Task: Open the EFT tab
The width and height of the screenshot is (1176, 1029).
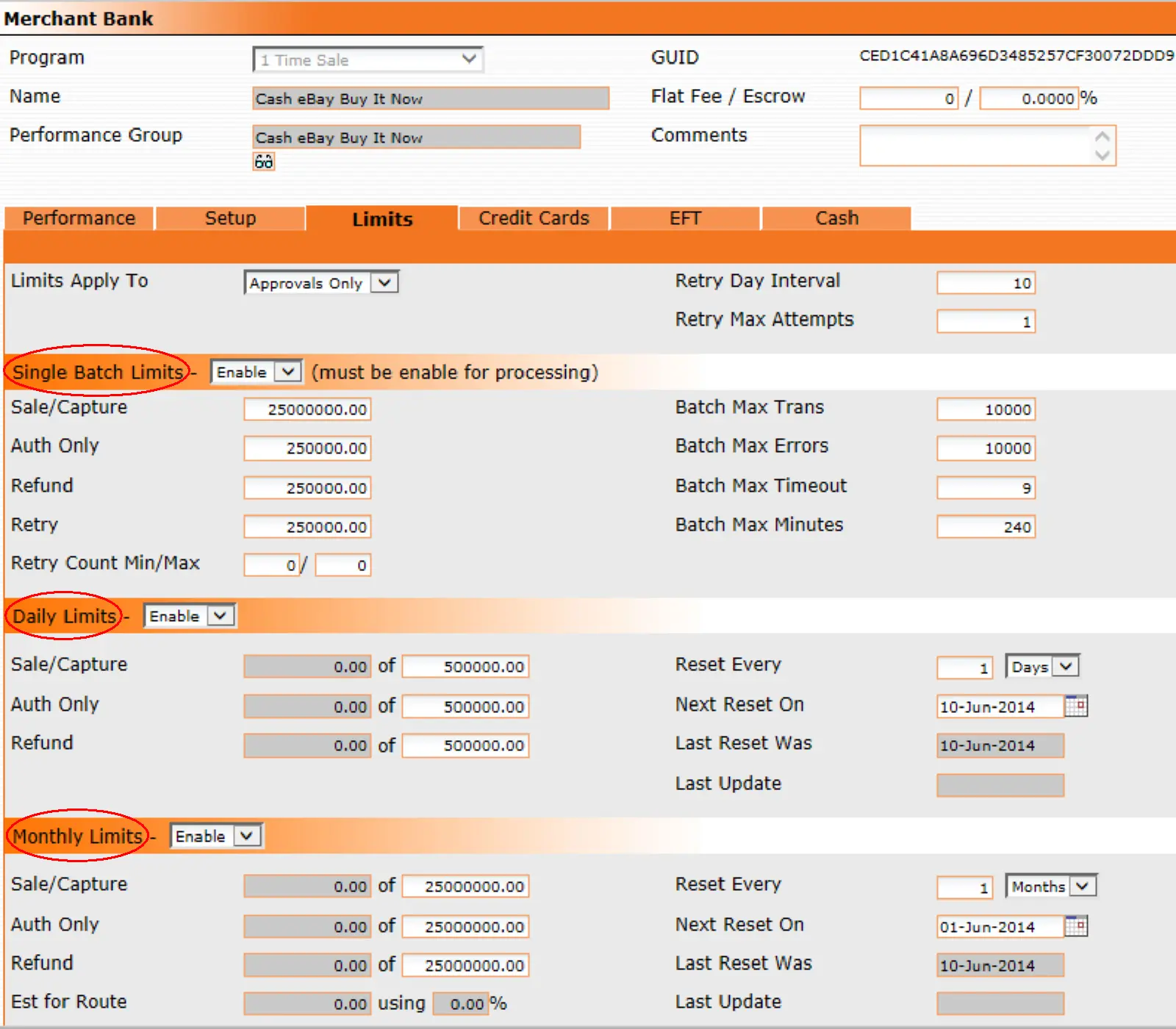Action: (684, 218)
